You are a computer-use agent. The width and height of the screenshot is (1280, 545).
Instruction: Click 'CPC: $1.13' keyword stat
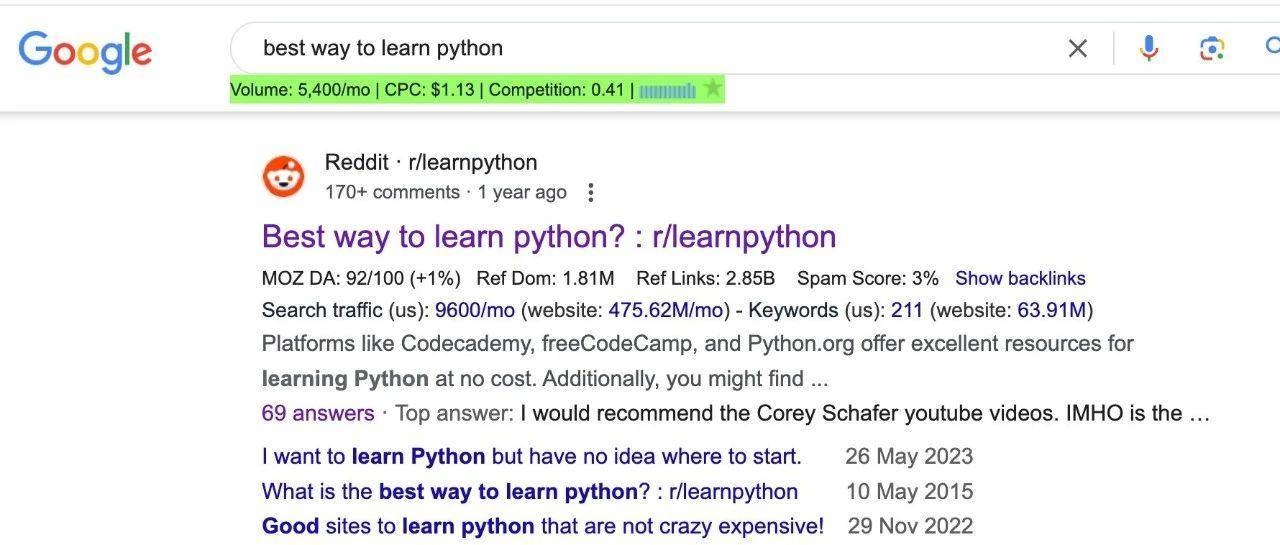(430, 90)
